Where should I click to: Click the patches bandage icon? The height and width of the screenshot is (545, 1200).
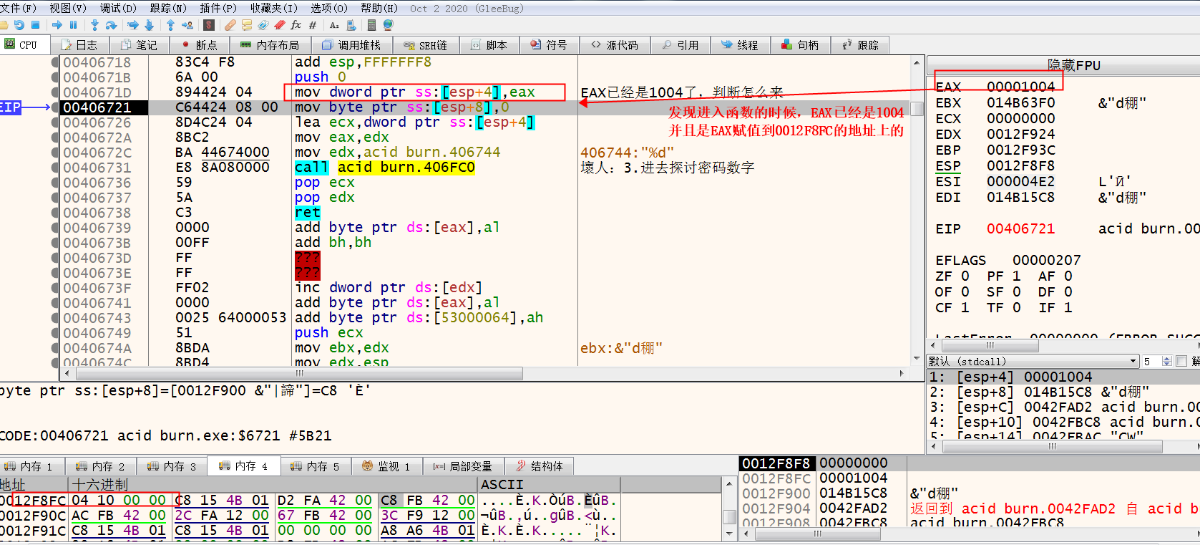click(230, 25)
